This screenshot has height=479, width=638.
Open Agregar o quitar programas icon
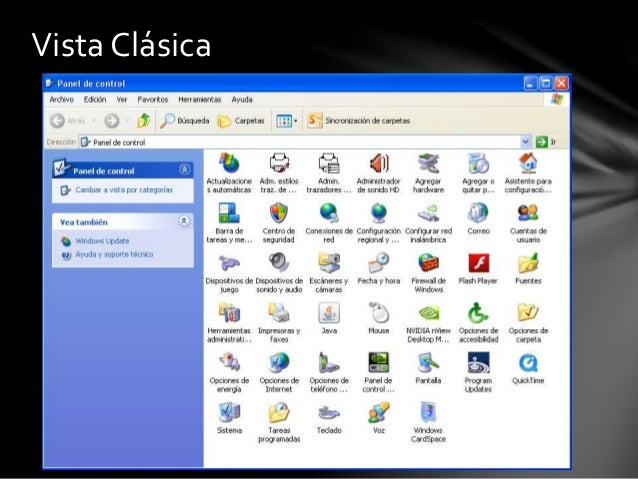(478, 164)
